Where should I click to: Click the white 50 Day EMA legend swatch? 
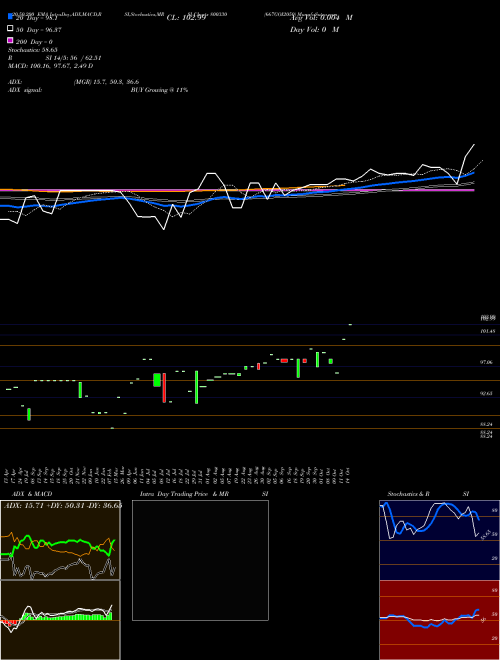click(10, 29)
